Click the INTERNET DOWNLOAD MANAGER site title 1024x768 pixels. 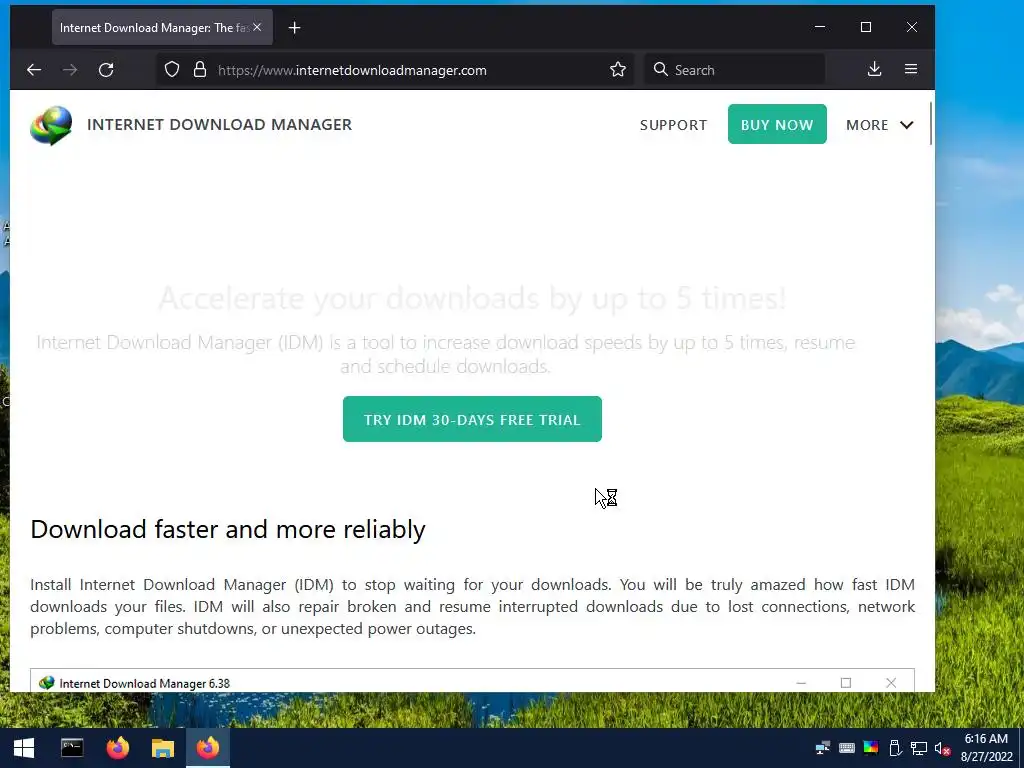pos(219,125)
